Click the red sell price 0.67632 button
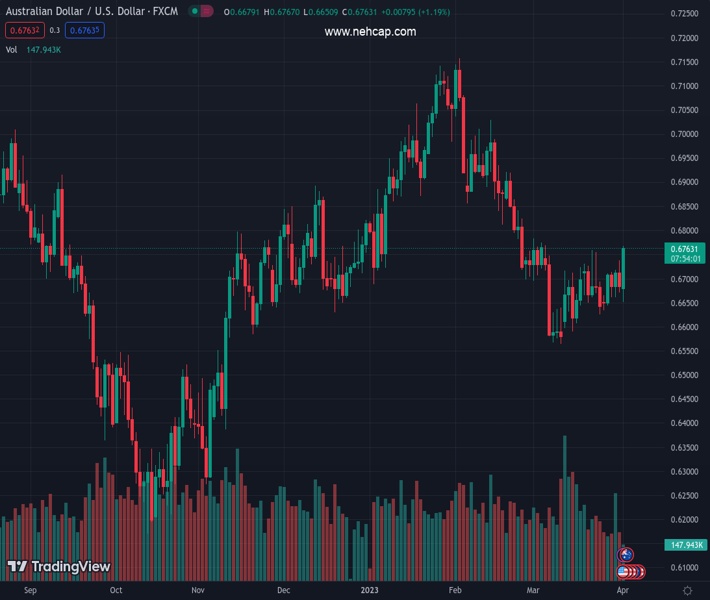 (x=24, y=30)
